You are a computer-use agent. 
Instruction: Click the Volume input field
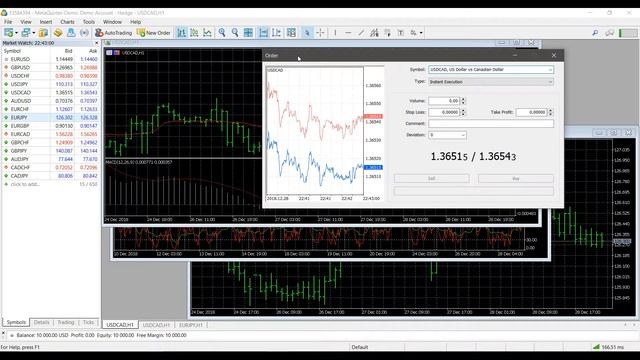pyautogui.click(x=444, y=101)
